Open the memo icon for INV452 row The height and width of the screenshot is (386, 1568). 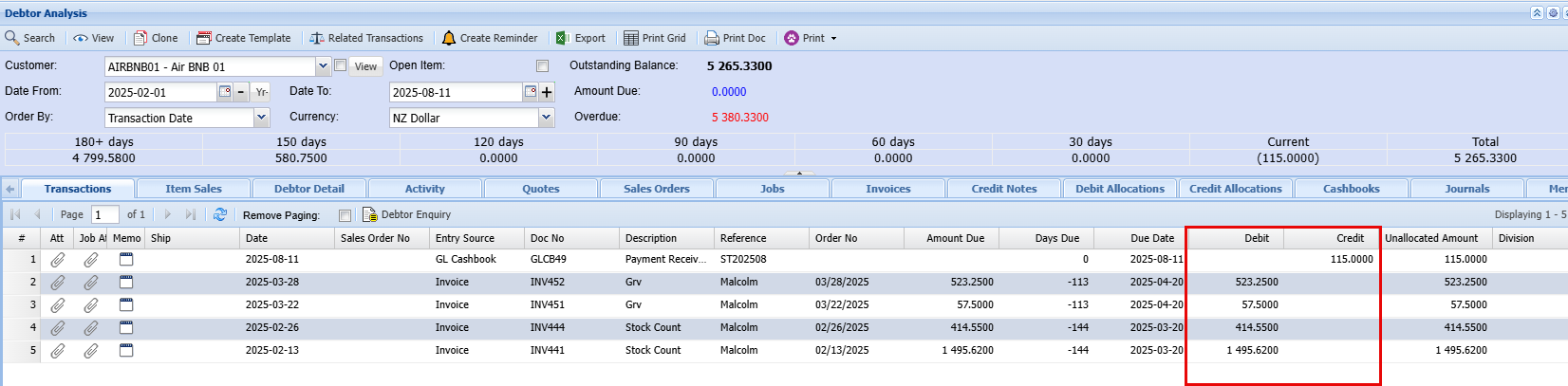pos(126,282)
